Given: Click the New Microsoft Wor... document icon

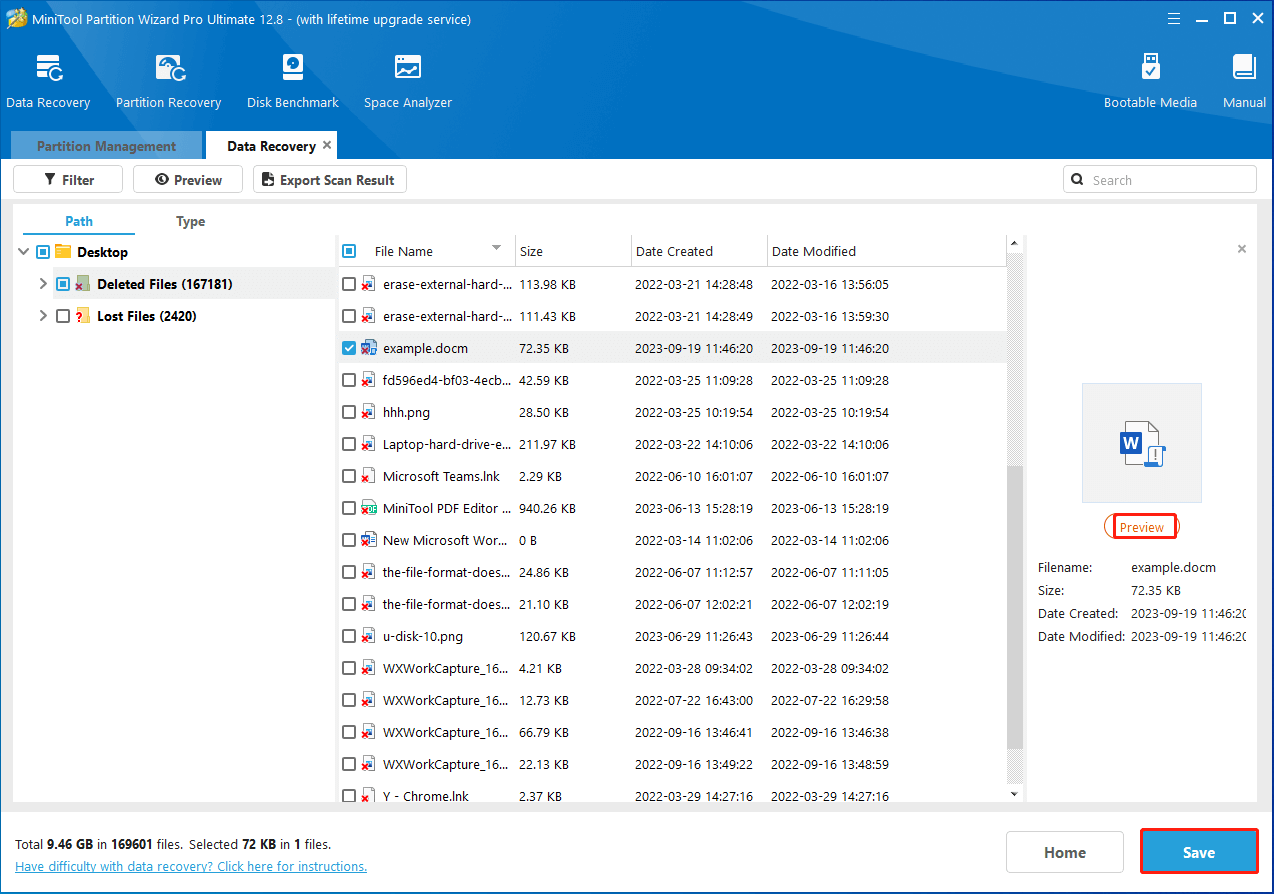Looking at the screenshot, I should (369, 540).
